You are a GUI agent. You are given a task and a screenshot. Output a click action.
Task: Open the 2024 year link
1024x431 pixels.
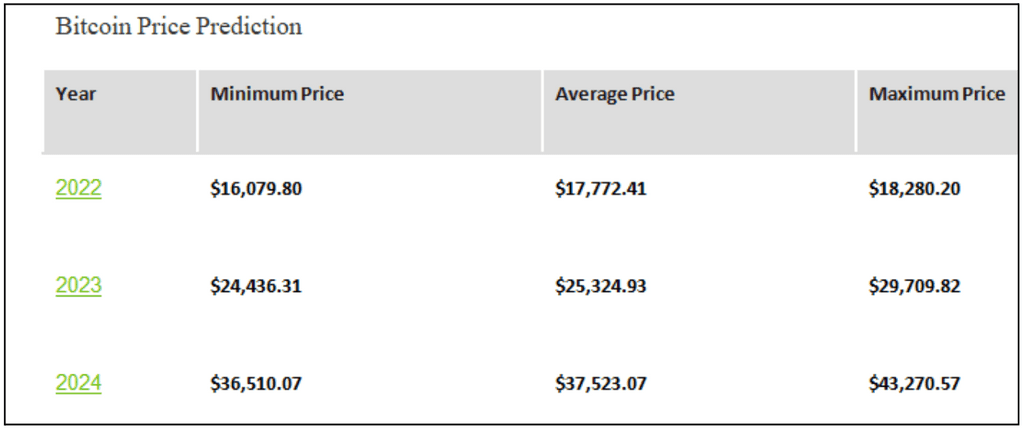coord(78,383)
